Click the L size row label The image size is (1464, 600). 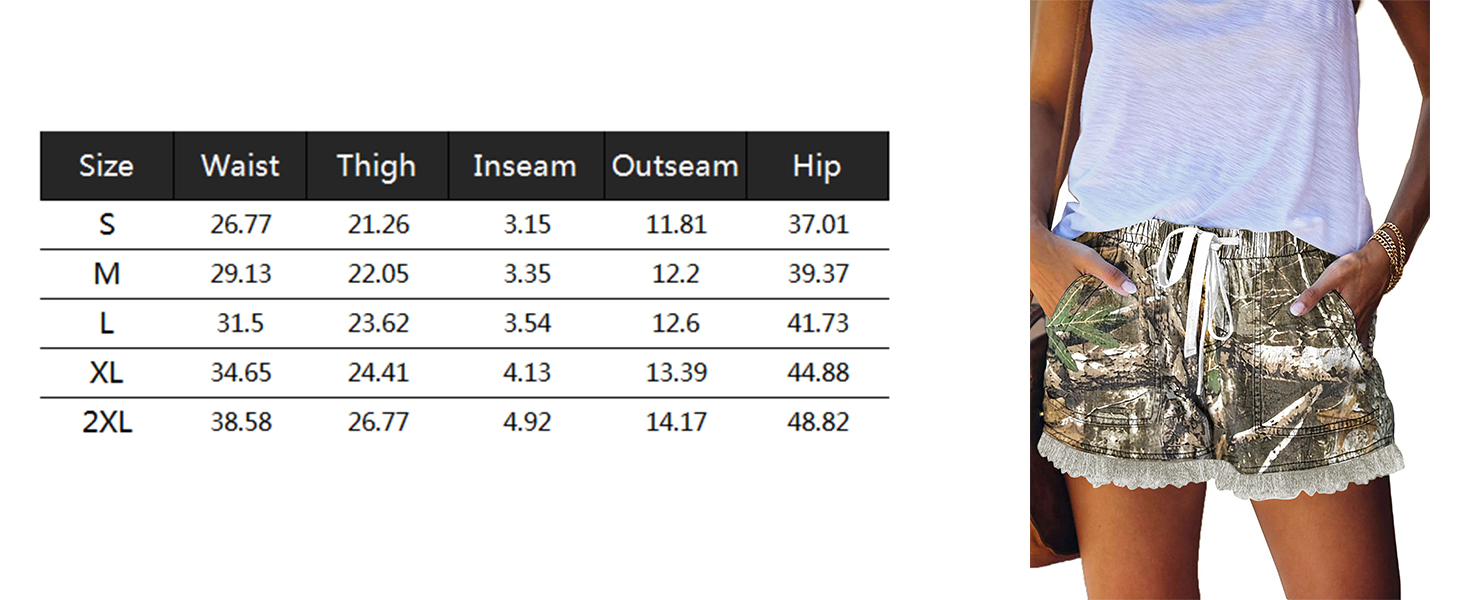tap(106, 324)
